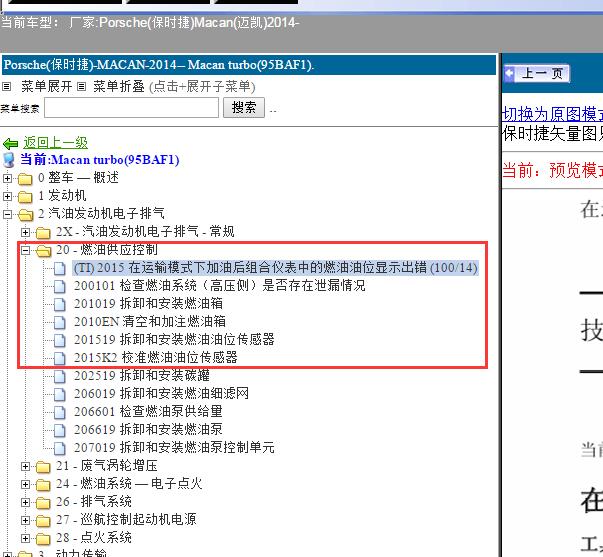The image size is (603, 557).
Task: Select the 28 - 点火系统 folder label
Action: click(x=94, y=538)
